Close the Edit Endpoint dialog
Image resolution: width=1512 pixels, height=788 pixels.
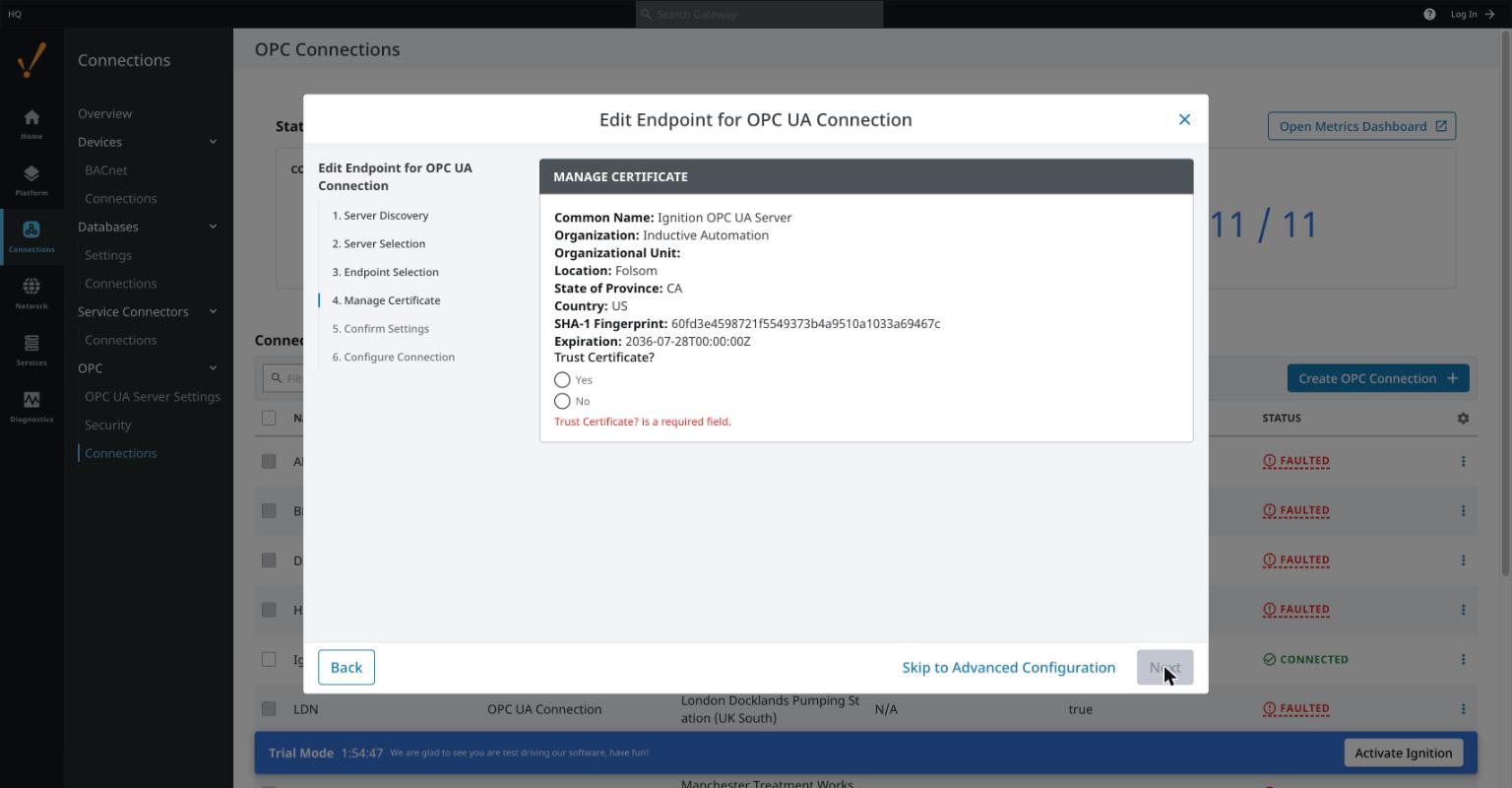pyautogui.click(x=1184, y=119)
